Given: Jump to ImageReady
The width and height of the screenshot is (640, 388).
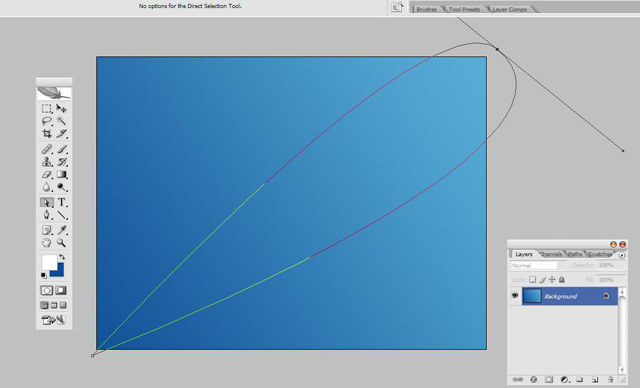Looking at the screenshot, I should [53, 320].
